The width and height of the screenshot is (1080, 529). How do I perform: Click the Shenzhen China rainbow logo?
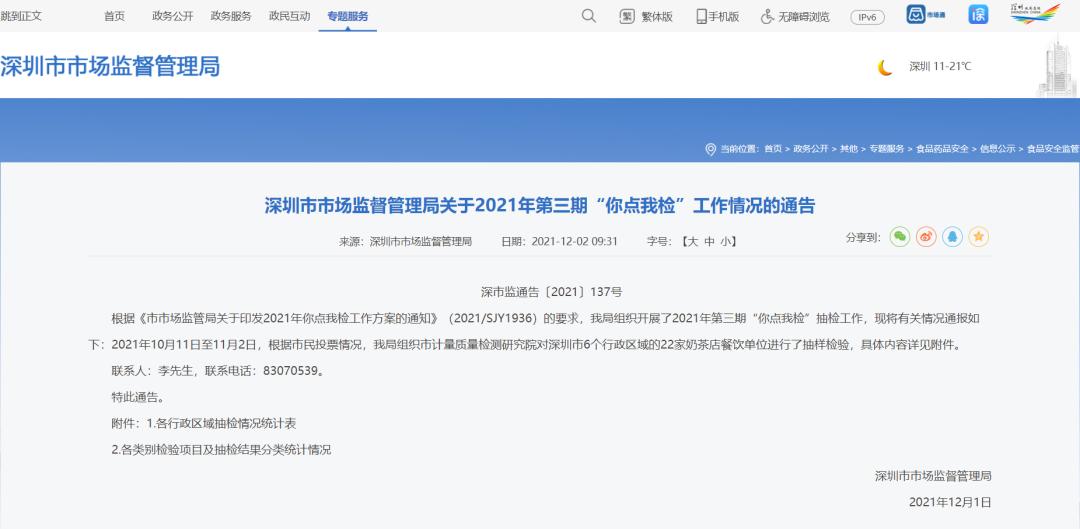click(x=1035, y=15)
